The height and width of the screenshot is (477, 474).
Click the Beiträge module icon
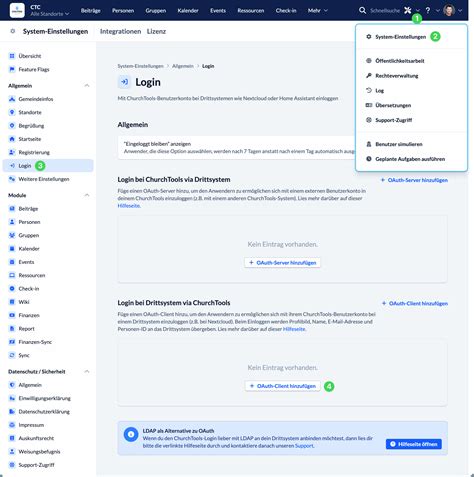coord(12,209)
